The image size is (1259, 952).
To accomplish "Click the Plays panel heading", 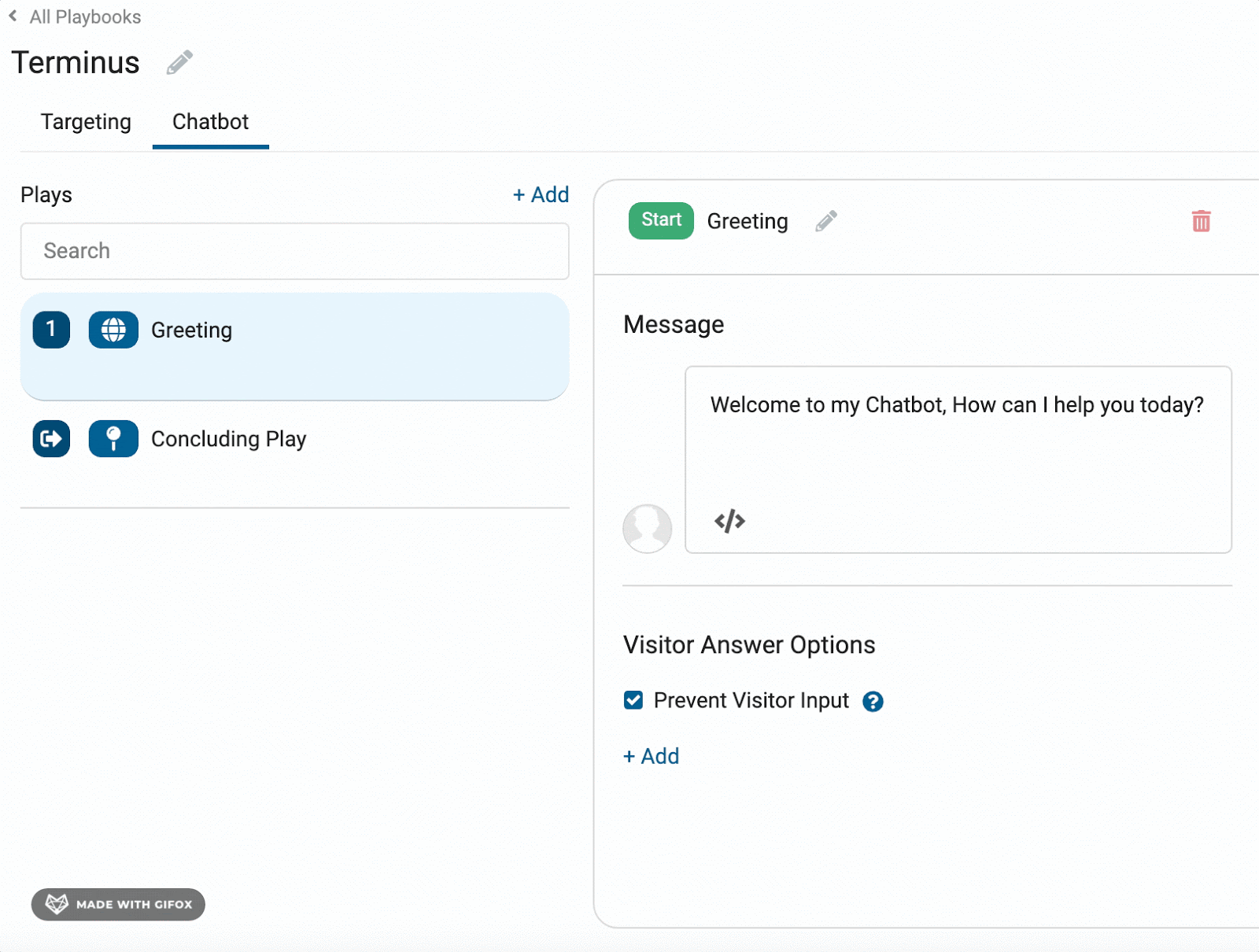I will click(46, 194).
